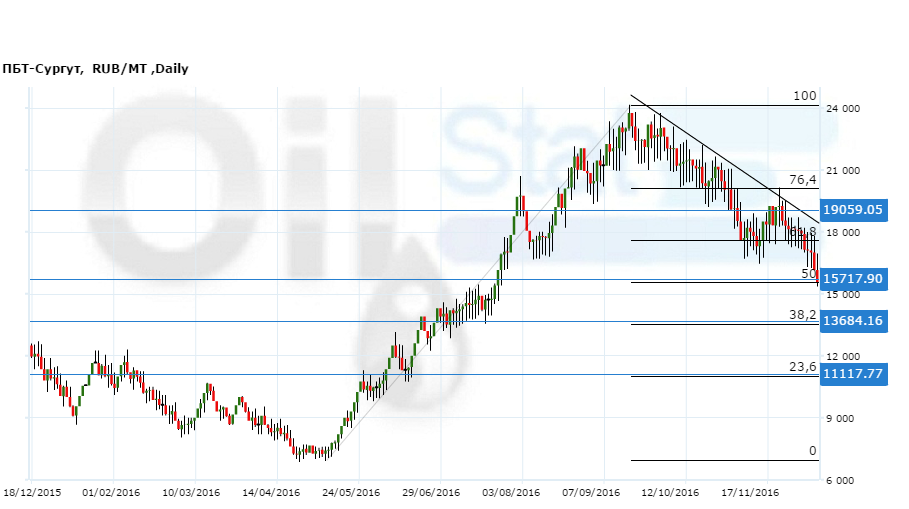Click the Fibonacci 0 level label
Screen dimensions: 909x509
[x=813, y=451]
